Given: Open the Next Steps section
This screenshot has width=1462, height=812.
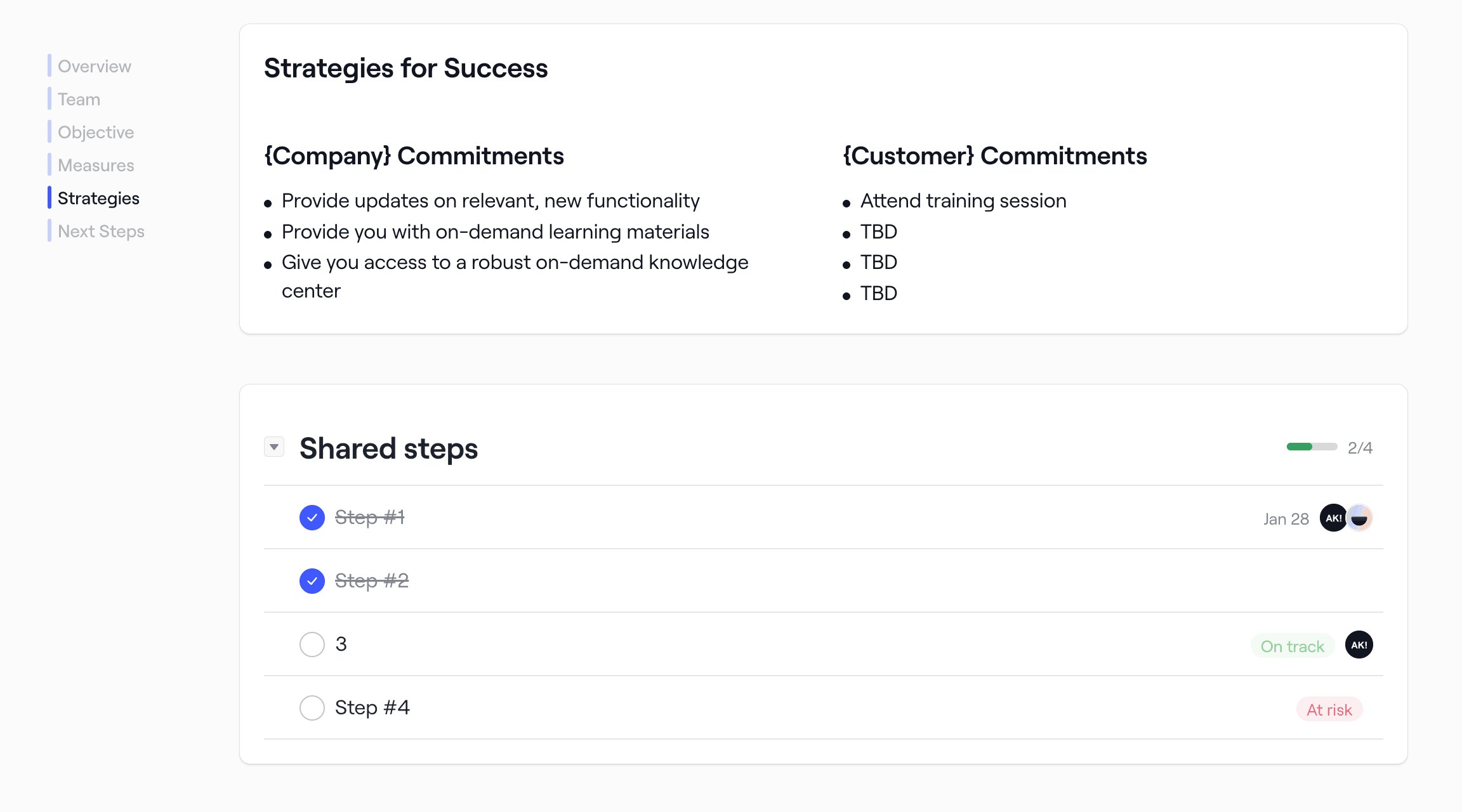Looking at the screenshot, I should tap(101, 231).
